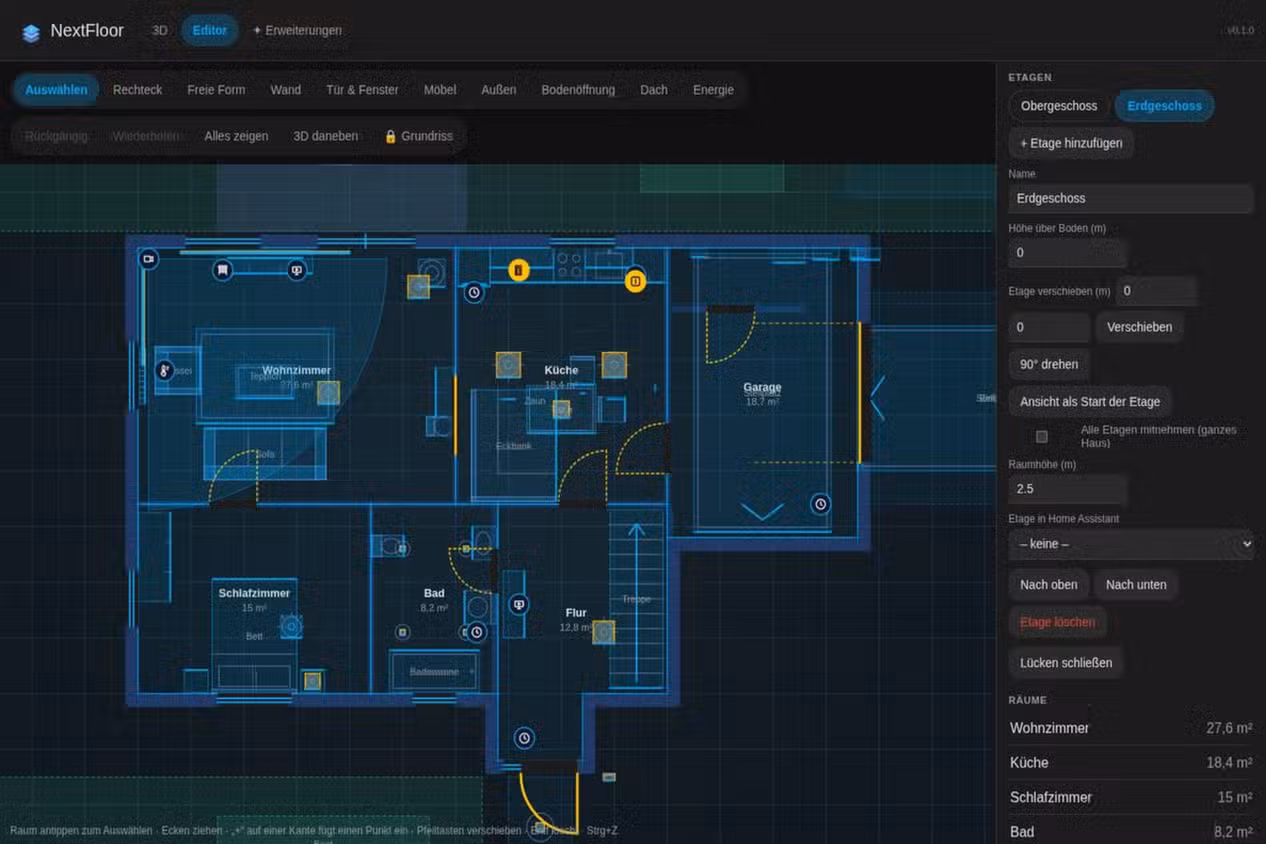Focus the Raumhöhe input field
Viewport: 1266px width, 844px height.
(1068, 489)
